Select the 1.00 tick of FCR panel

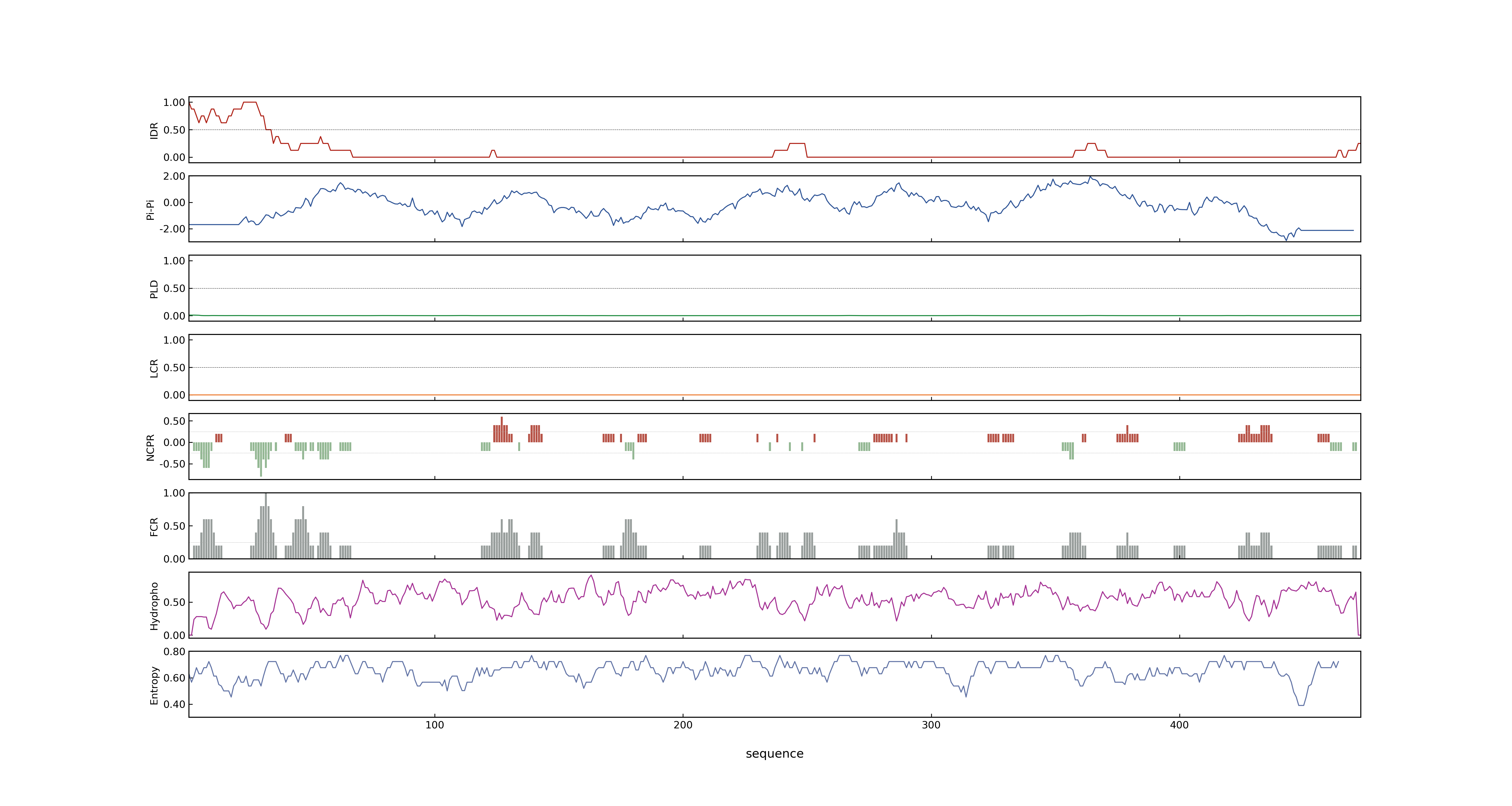pos(174,493)
